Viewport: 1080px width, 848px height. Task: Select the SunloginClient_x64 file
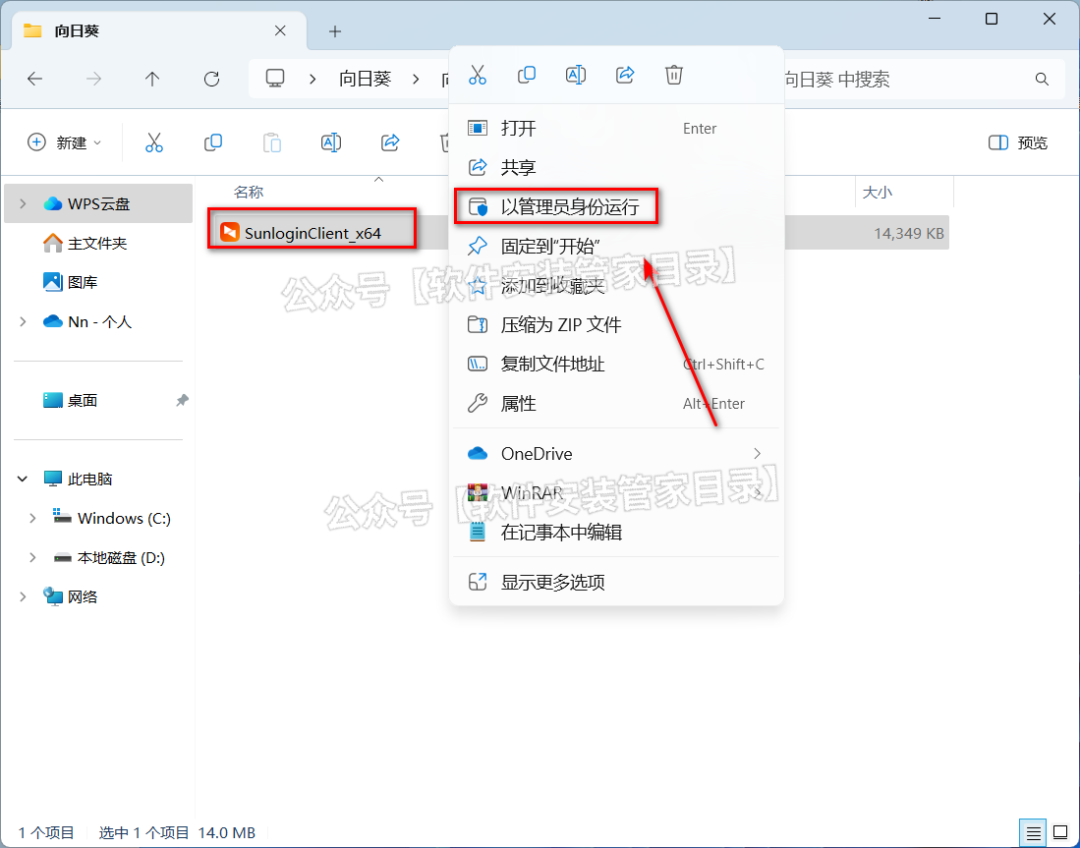point(313,233)
